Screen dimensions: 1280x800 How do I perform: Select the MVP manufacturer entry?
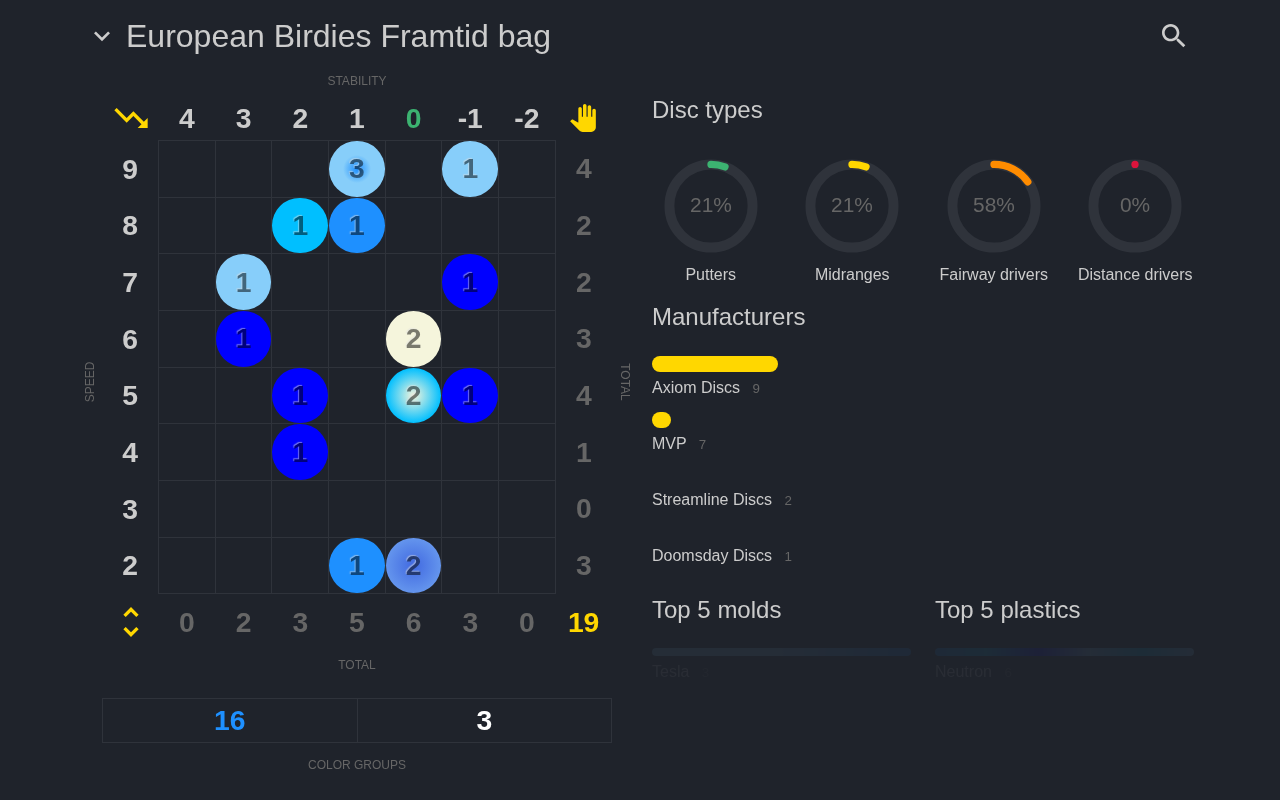pos(669,443)
